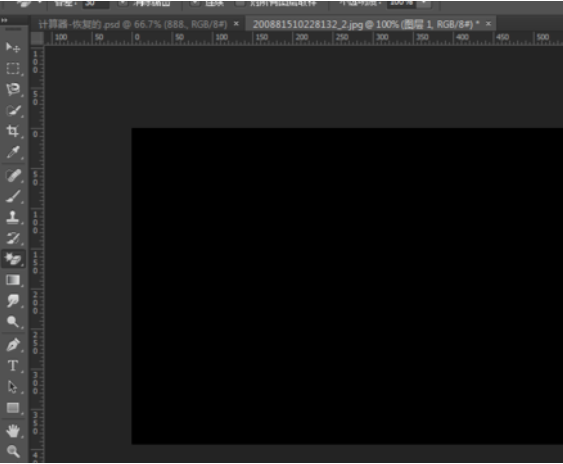Image resolution: width=563 pixels, height=464 pixels.
Task: Select the Smudge tool
Action: [x=13, y=301]
